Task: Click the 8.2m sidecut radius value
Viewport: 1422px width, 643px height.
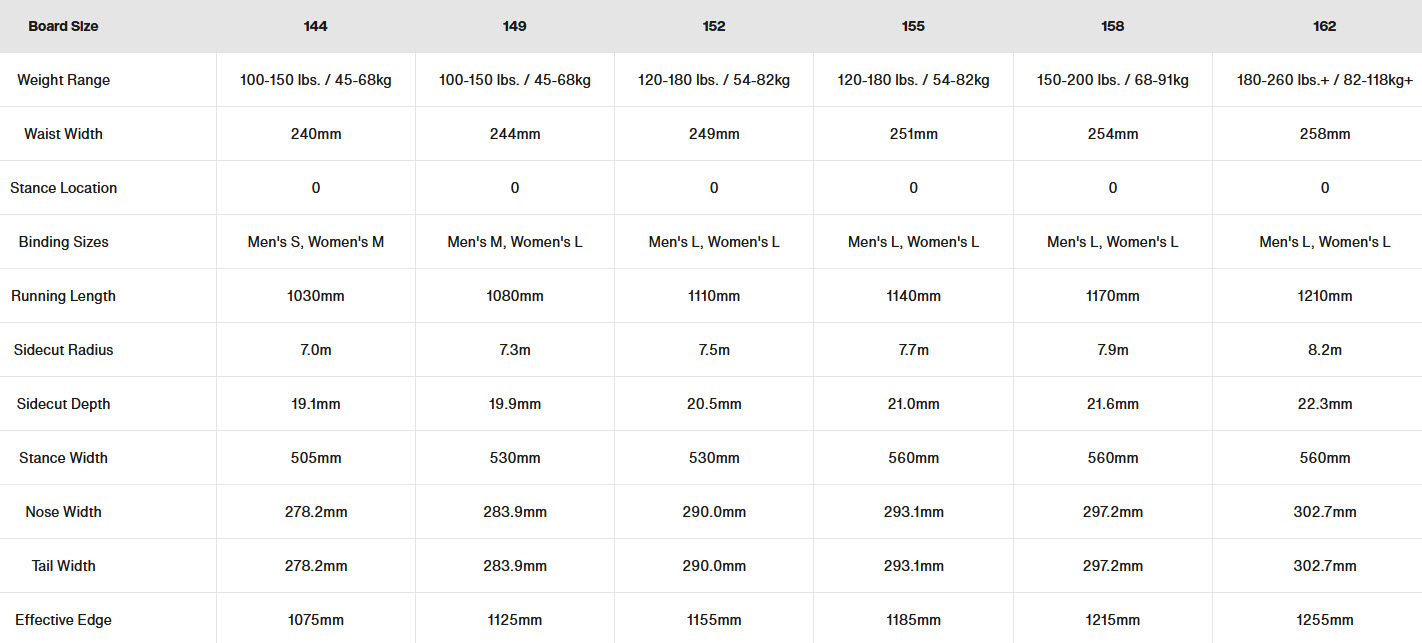Action: (x=1324, y=350)
